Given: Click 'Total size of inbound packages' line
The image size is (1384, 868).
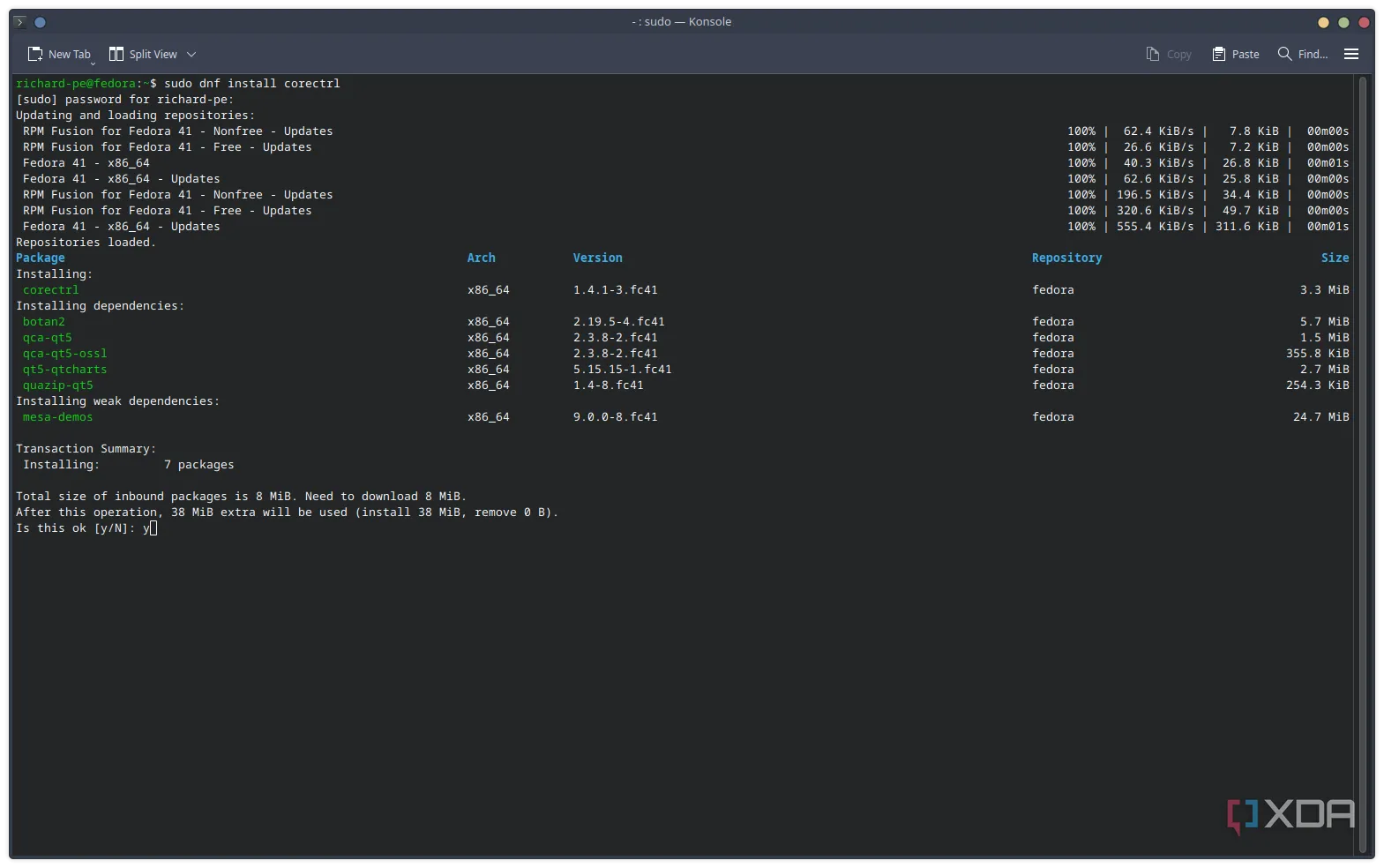Looking at the screenshot, I should (x=241, y=497).
